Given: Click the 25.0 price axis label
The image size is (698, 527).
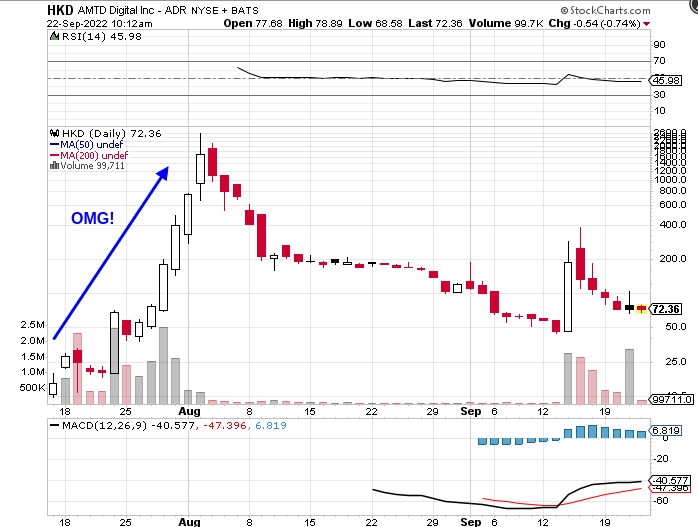Looking at the screenshot, I should click(x=675, y=361).
